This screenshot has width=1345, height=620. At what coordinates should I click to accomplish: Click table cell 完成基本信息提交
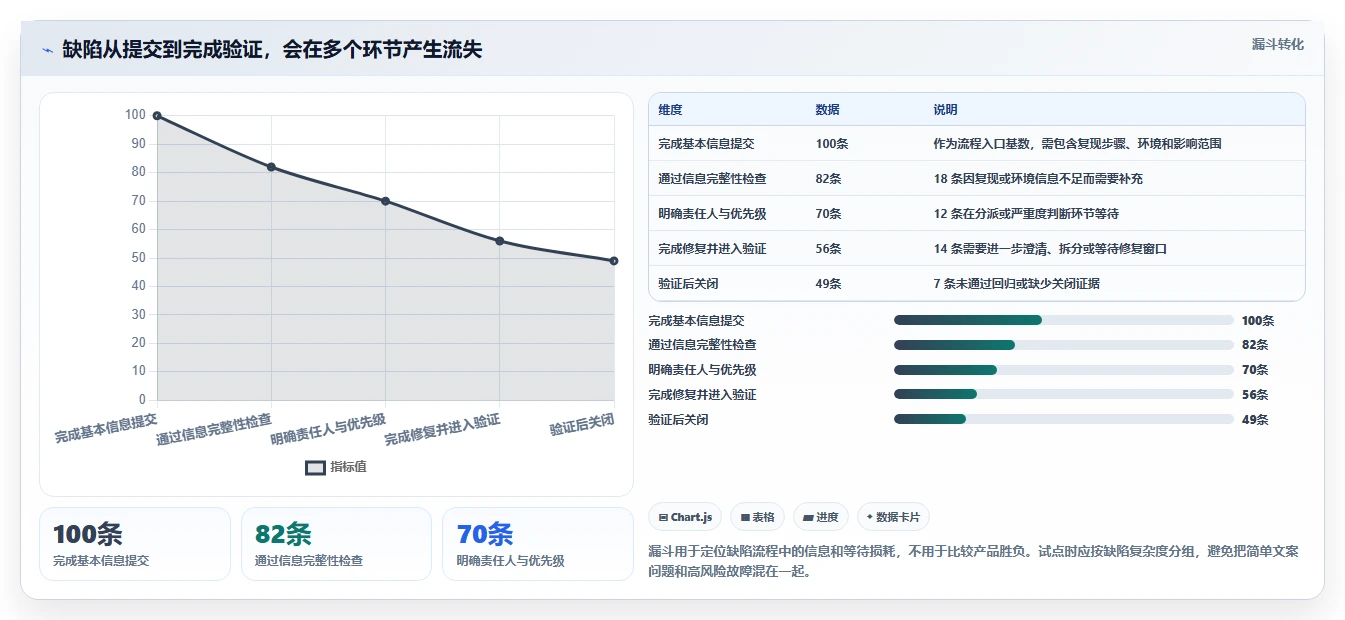pyautogui.click(x=706, y=144)
